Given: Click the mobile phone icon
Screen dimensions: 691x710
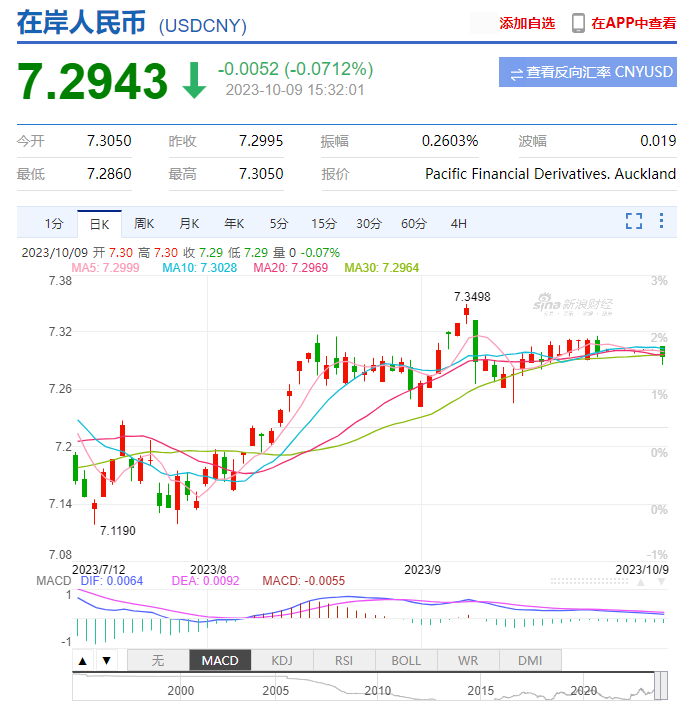Looking at the screenshot, I should click(578, 23).
